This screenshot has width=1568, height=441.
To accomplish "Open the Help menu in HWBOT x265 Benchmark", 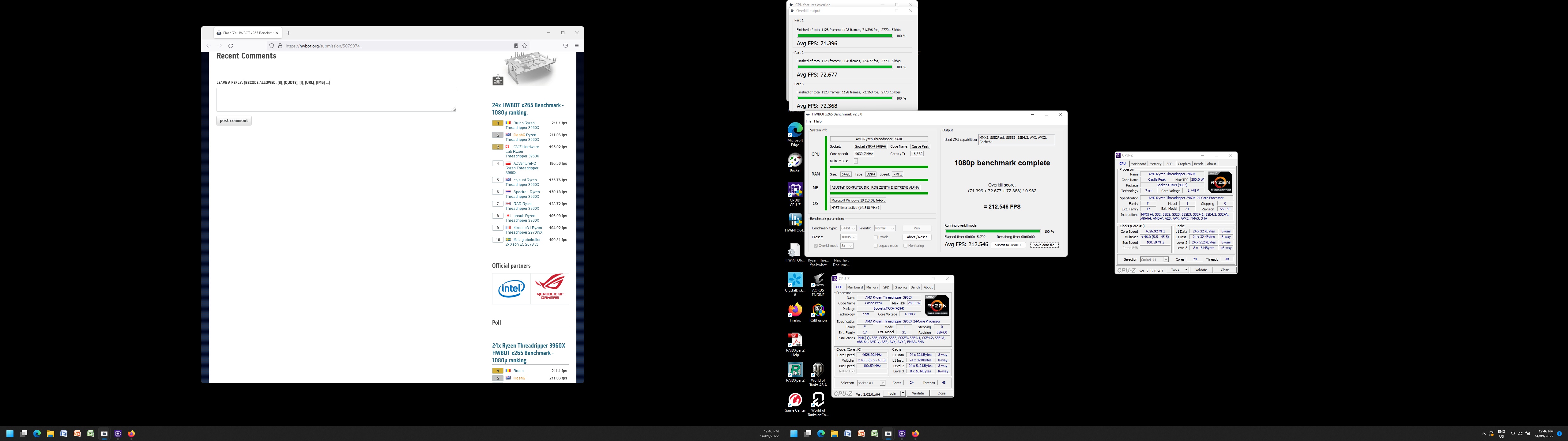I will pos(817,121).
